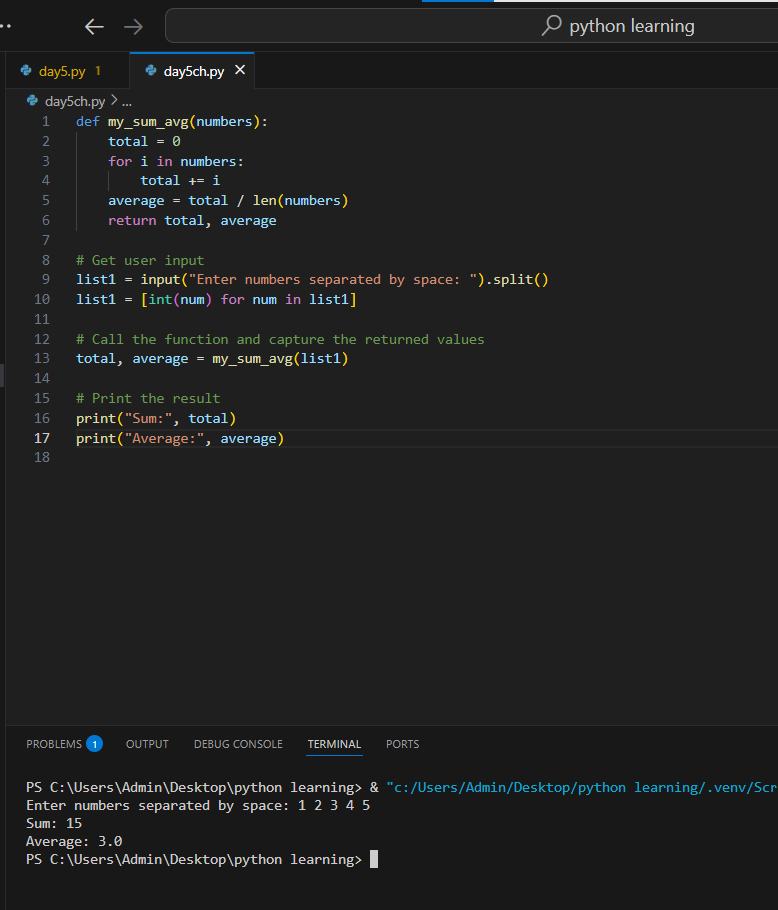Click the Python file icon on day5.py tab
This screenshot has height=910, width=778.
[26, 71]
